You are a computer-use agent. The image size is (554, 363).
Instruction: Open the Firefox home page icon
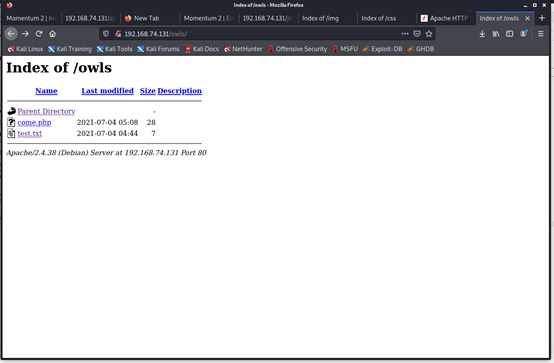(53, 34)
